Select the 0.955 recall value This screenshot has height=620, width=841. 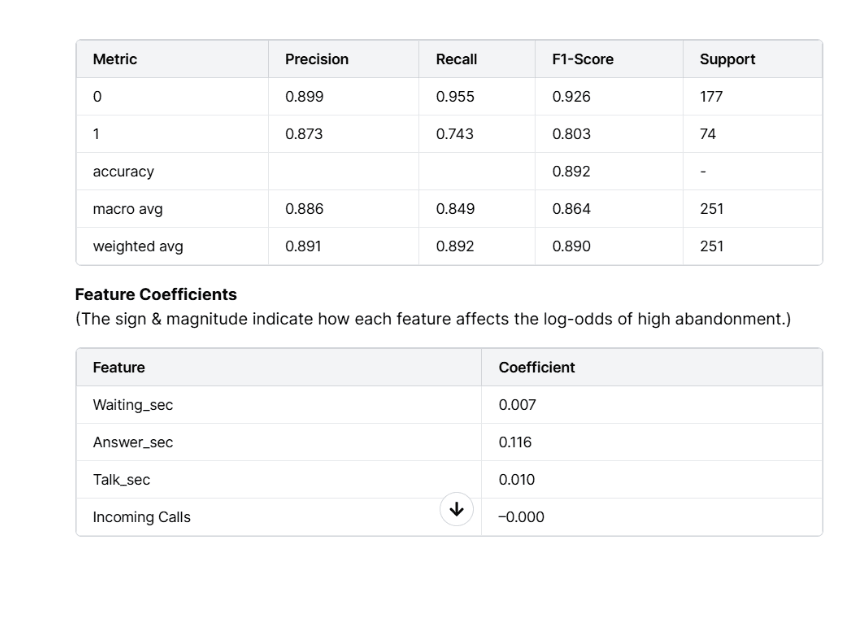click(455, 97)
